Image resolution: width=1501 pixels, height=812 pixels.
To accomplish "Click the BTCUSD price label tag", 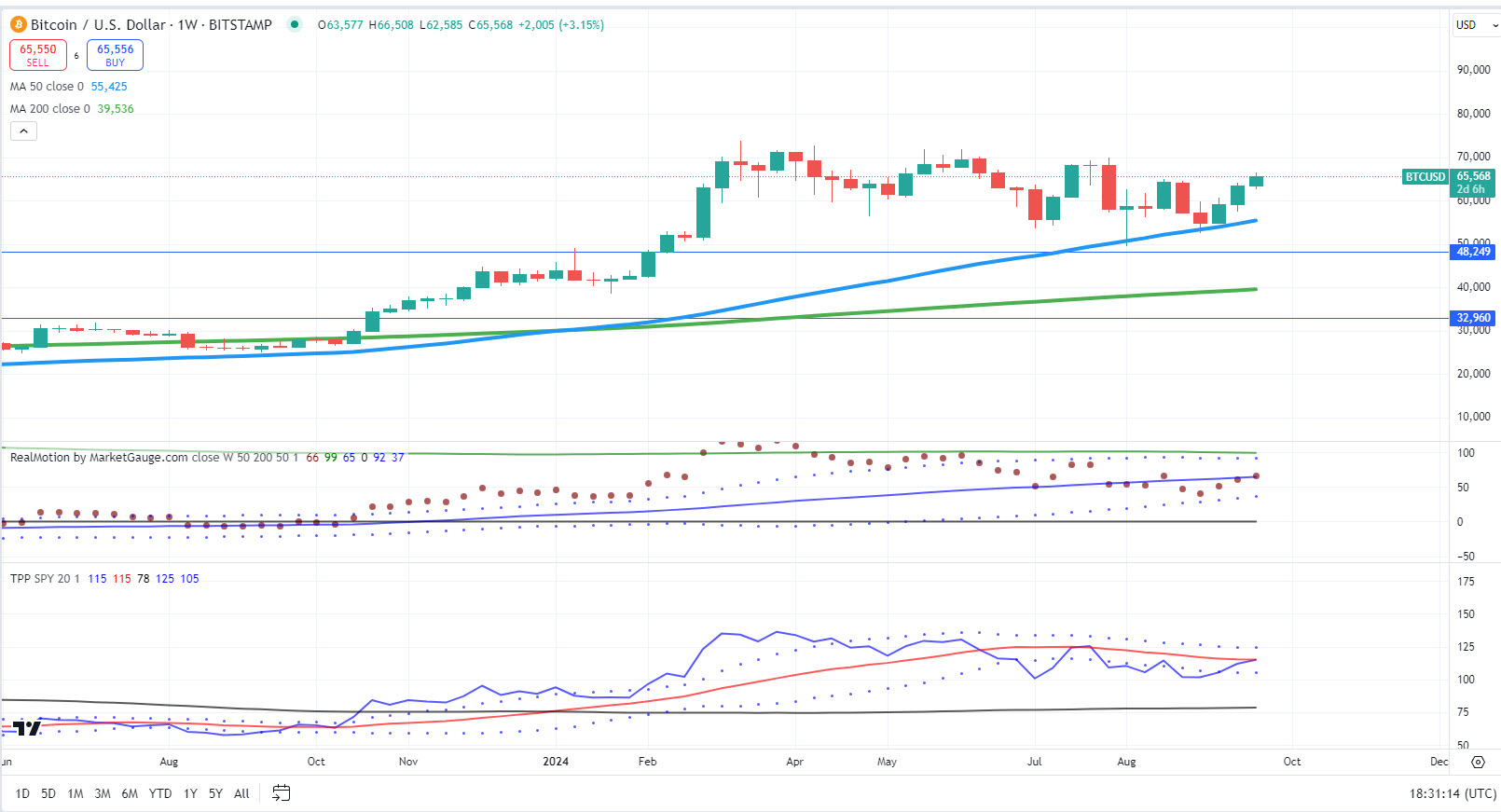I will (1425, 176).
